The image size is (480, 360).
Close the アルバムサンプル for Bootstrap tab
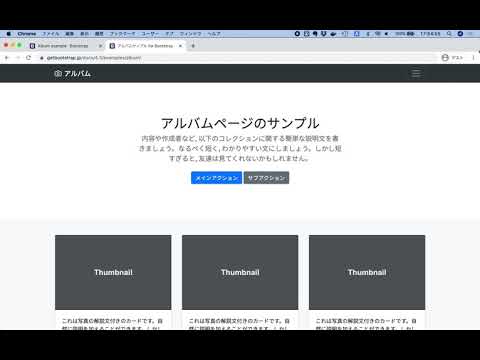tap(180, 46)
